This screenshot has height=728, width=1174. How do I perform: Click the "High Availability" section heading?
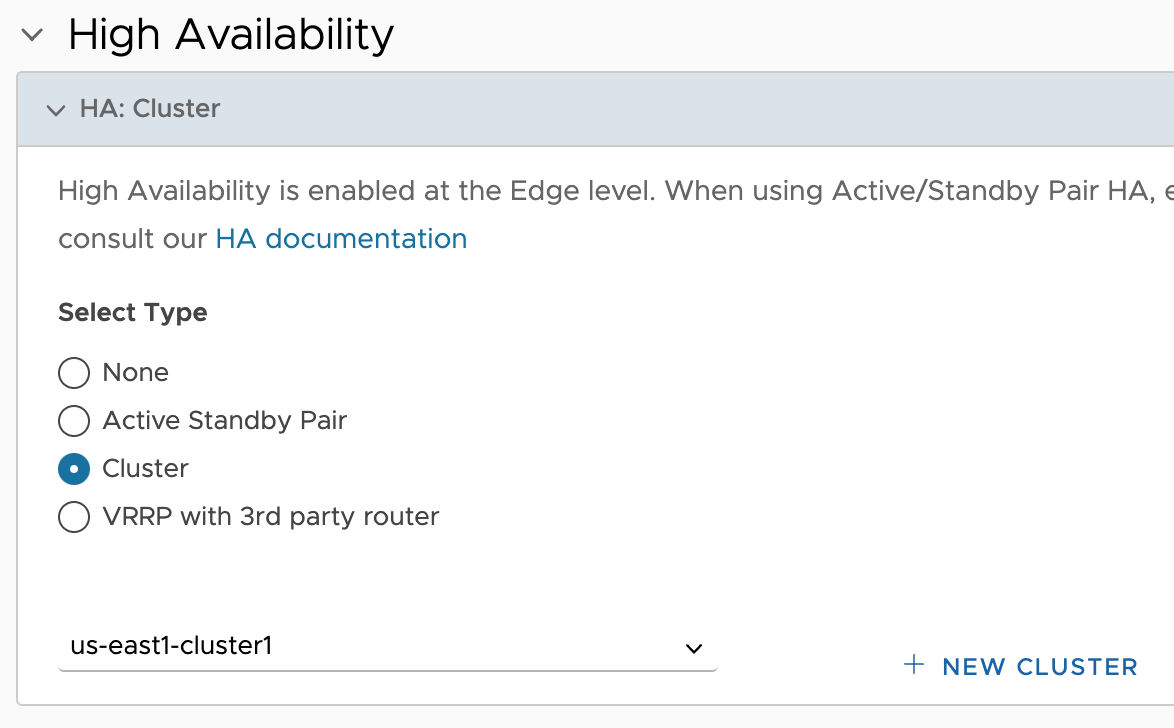pyautogui.click(x=231, y=34)
